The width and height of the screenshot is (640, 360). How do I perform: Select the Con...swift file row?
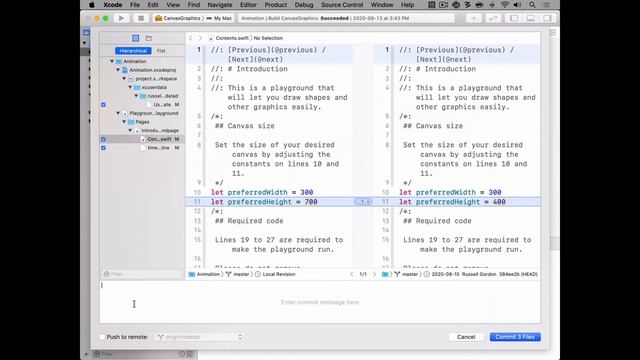click(142, 139)
